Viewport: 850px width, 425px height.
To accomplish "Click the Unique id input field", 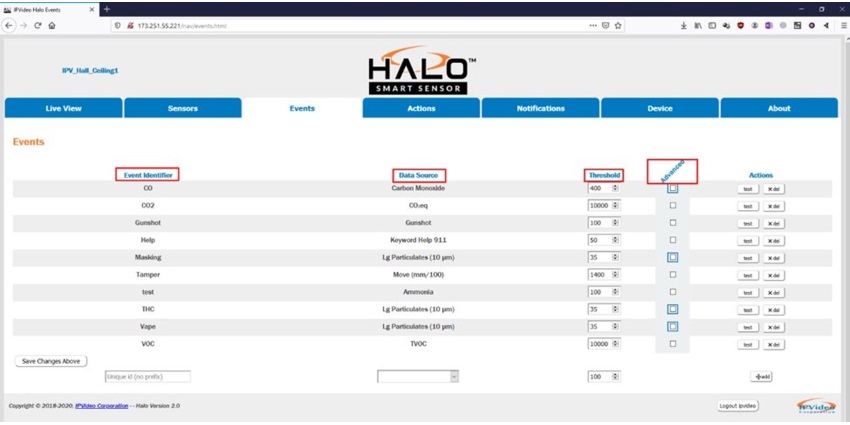I will coord(147,376).
